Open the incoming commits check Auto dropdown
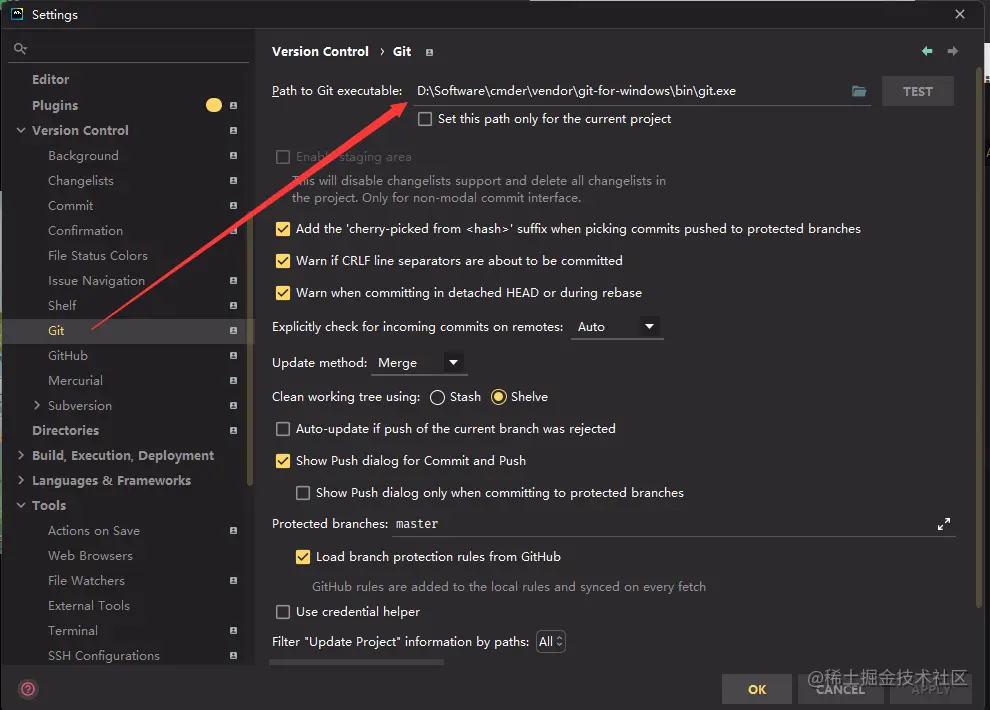This screenshot has height=710, width=990. [616, 327]
